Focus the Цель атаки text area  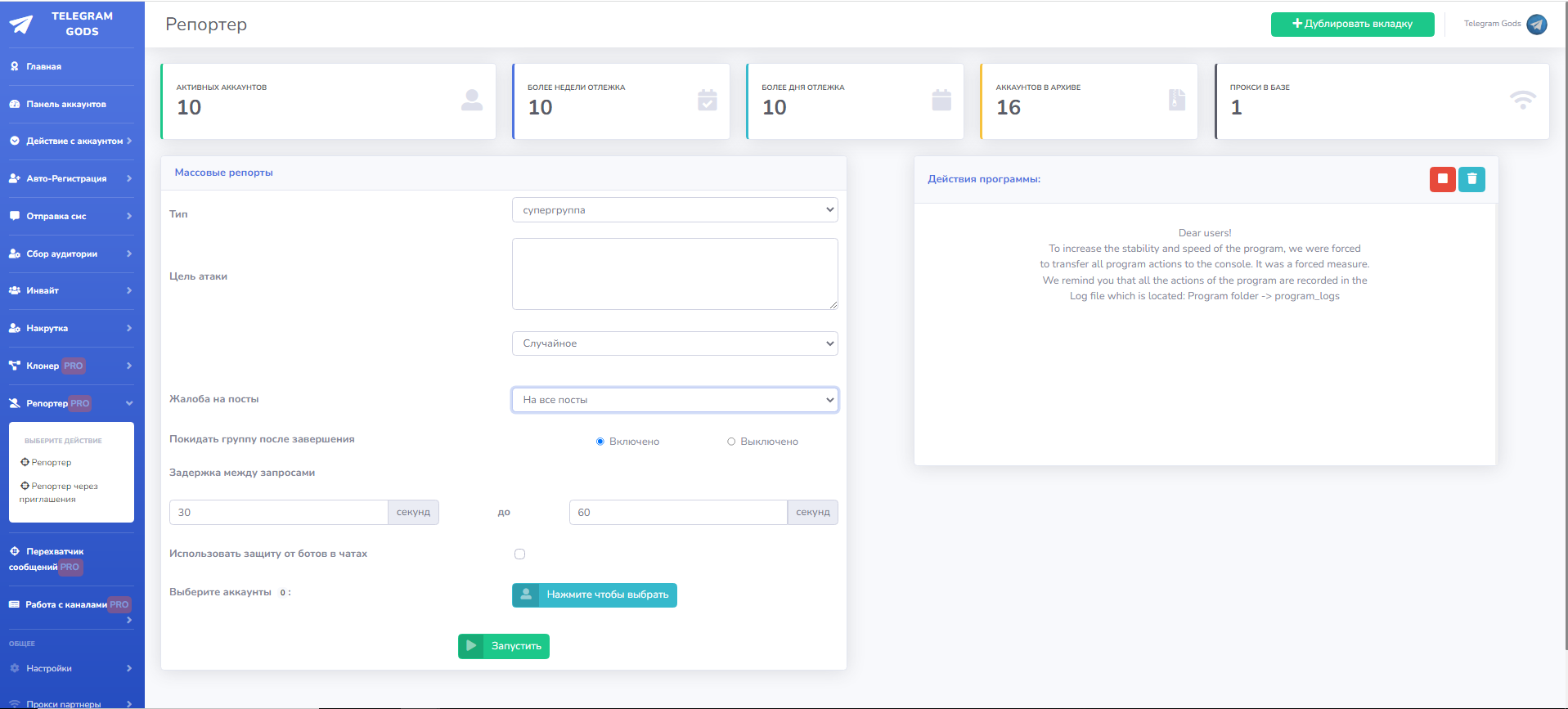(675, 274)
